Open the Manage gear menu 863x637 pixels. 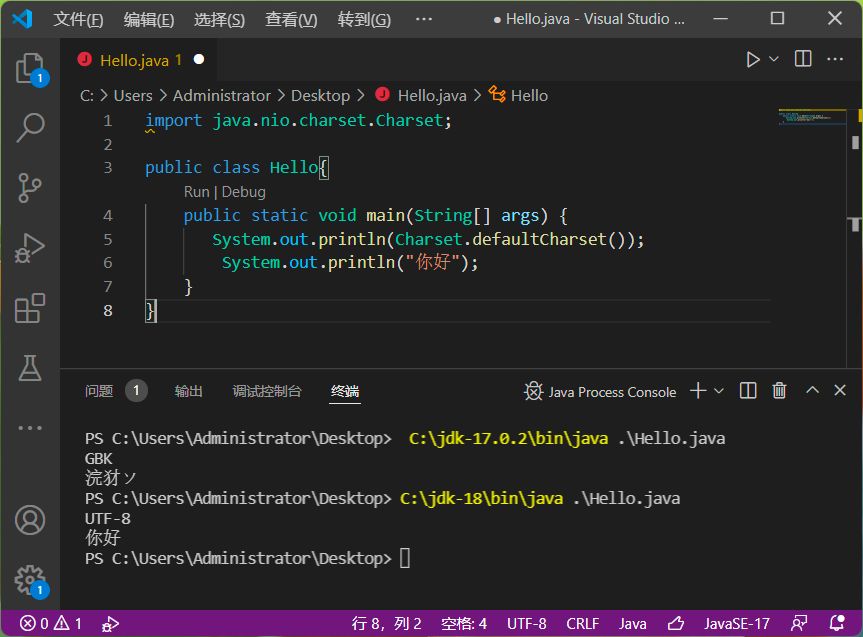coord(30,580)
